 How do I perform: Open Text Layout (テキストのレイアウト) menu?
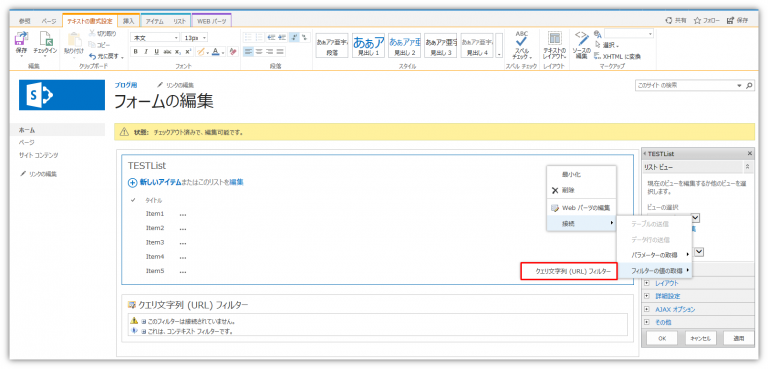click(554, 45)
